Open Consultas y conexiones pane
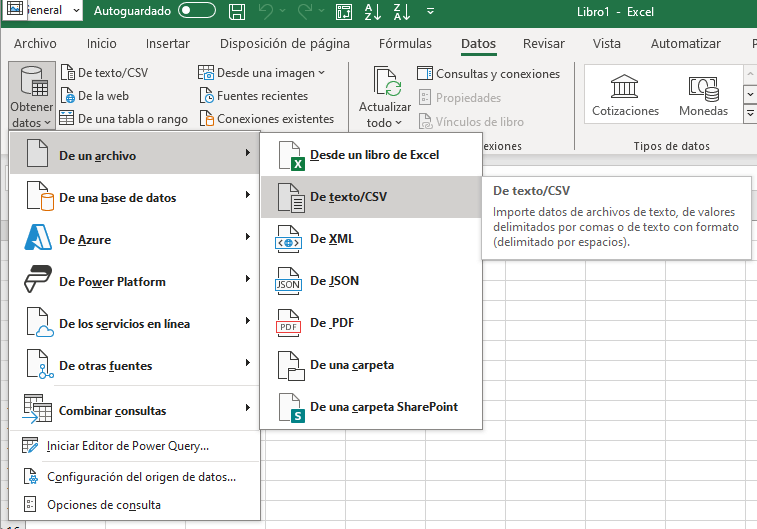Viewport: 757px width, 529px height. tap(488, 74)
